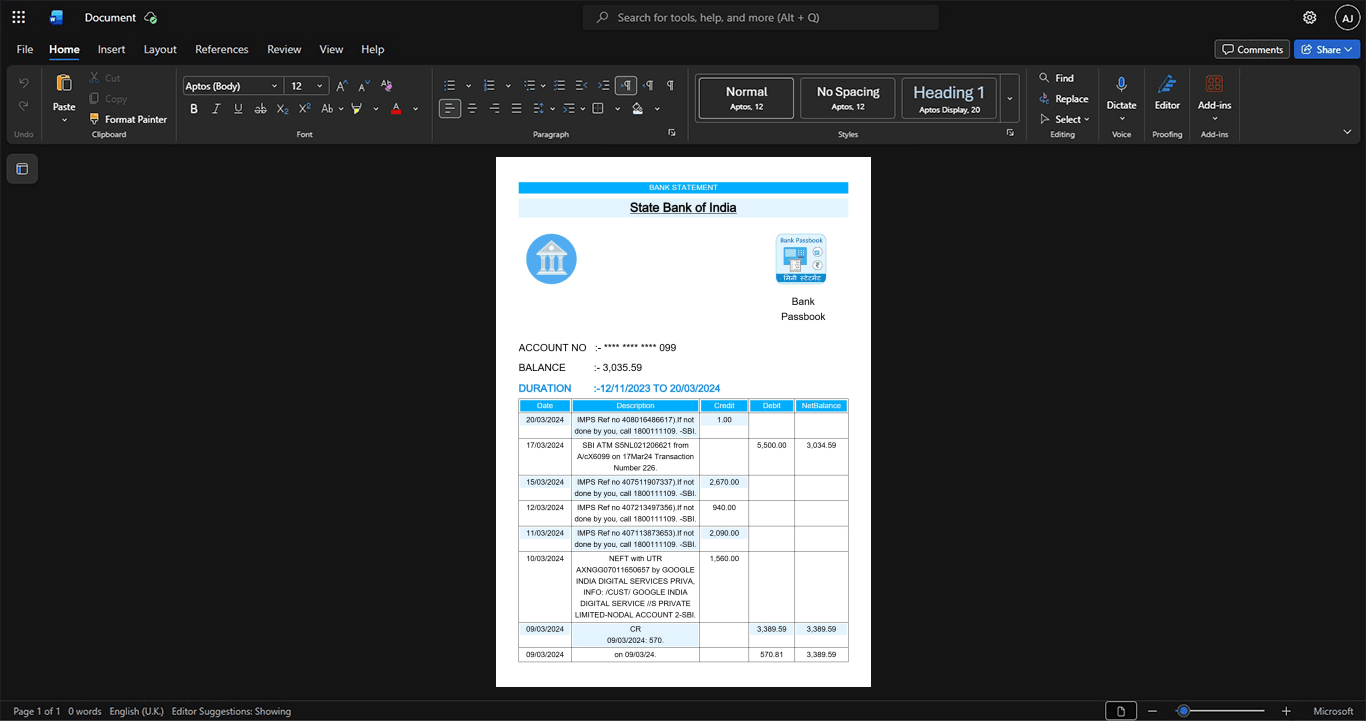This screenshot has width=1366, height=721.
Task: Insert a bulleted list
Action: pyautogui.click(x=450, y=86)
